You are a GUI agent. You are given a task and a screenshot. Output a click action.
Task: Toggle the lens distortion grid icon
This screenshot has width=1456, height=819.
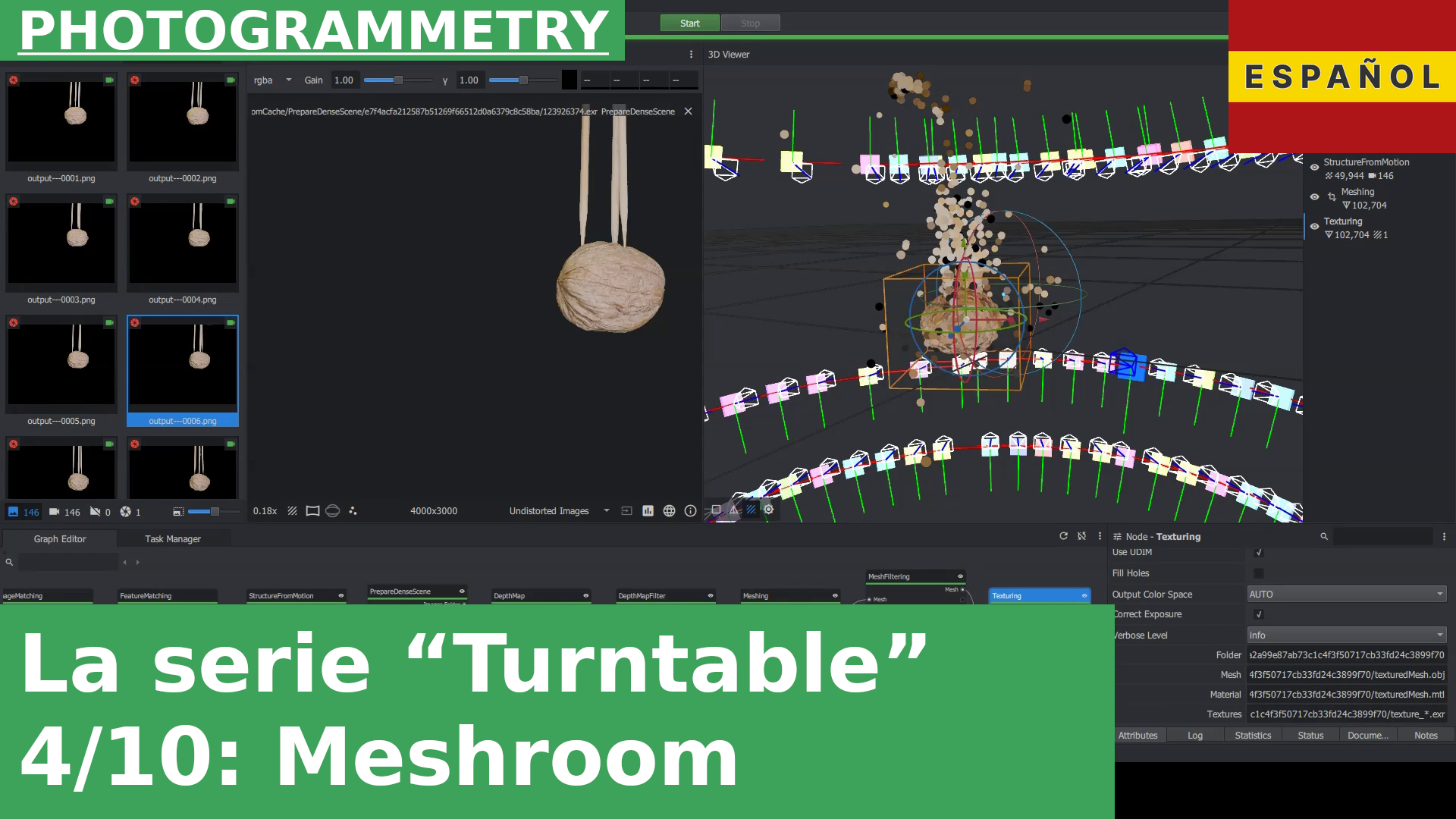pos(312,511)
